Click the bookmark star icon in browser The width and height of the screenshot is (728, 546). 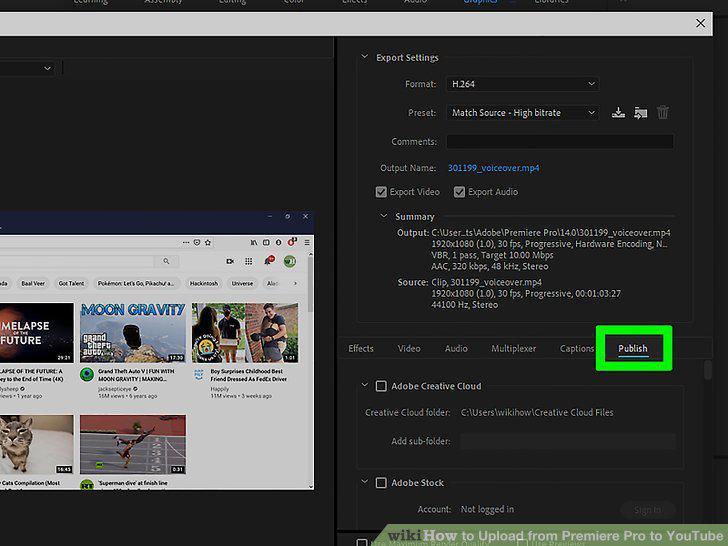coord(208,242)
